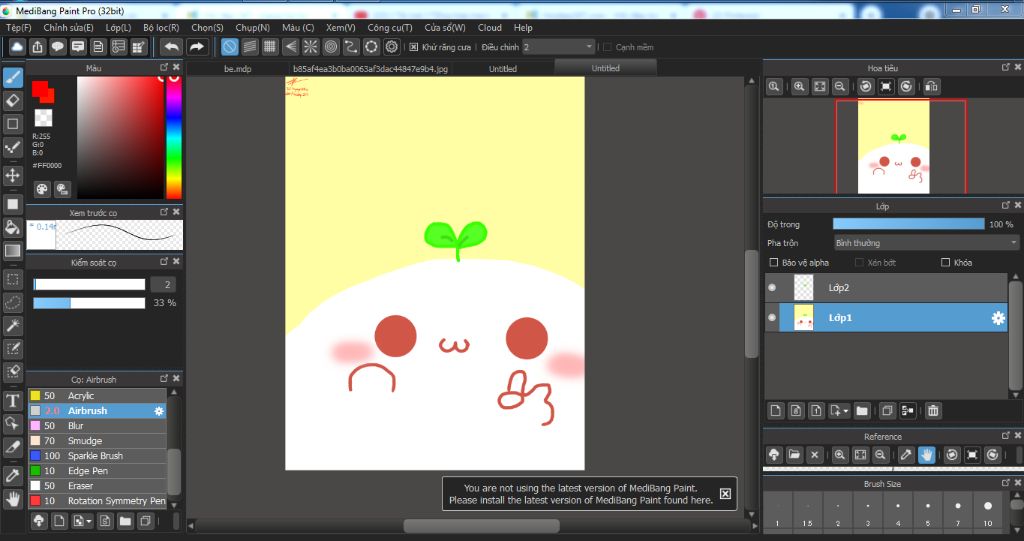Hide the Lớp1 layer visibility dot

(x=772, y=318)
